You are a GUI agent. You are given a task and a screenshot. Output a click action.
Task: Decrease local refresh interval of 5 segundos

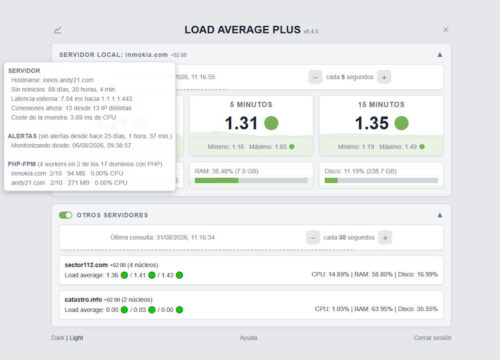315,77
